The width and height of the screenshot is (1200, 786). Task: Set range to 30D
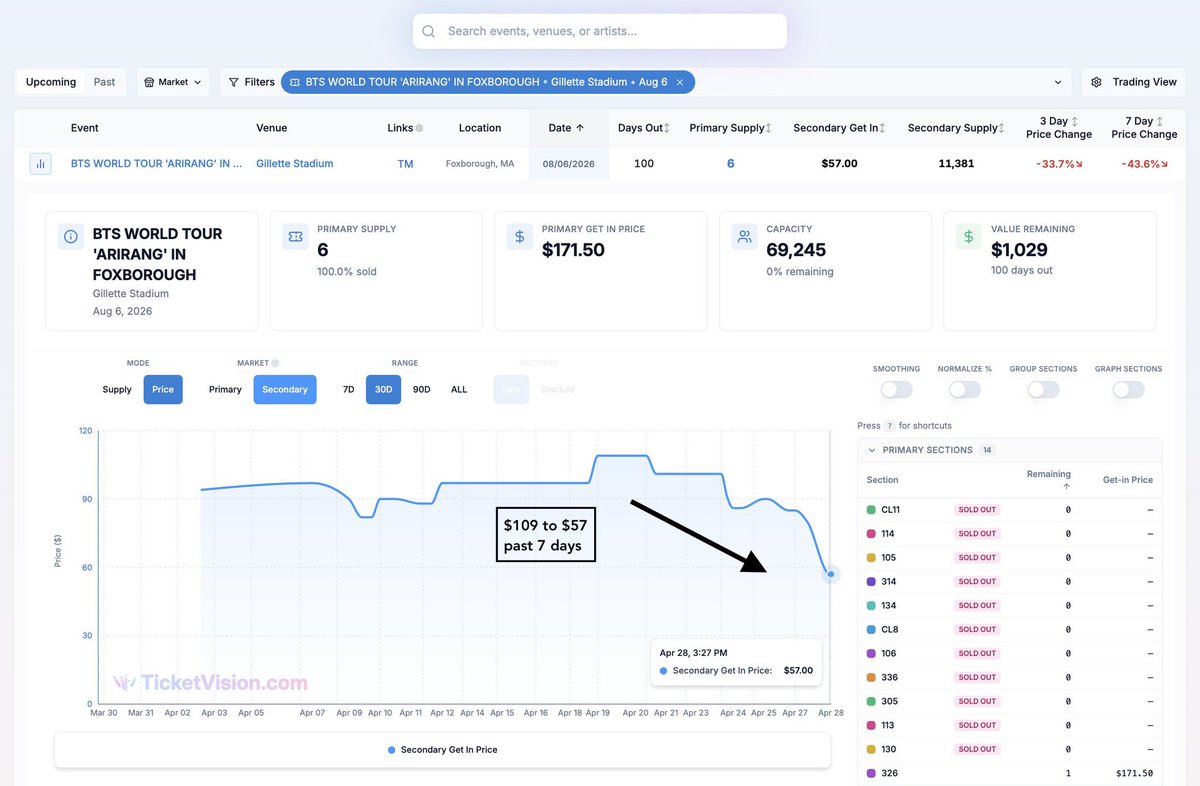[383, 389]
